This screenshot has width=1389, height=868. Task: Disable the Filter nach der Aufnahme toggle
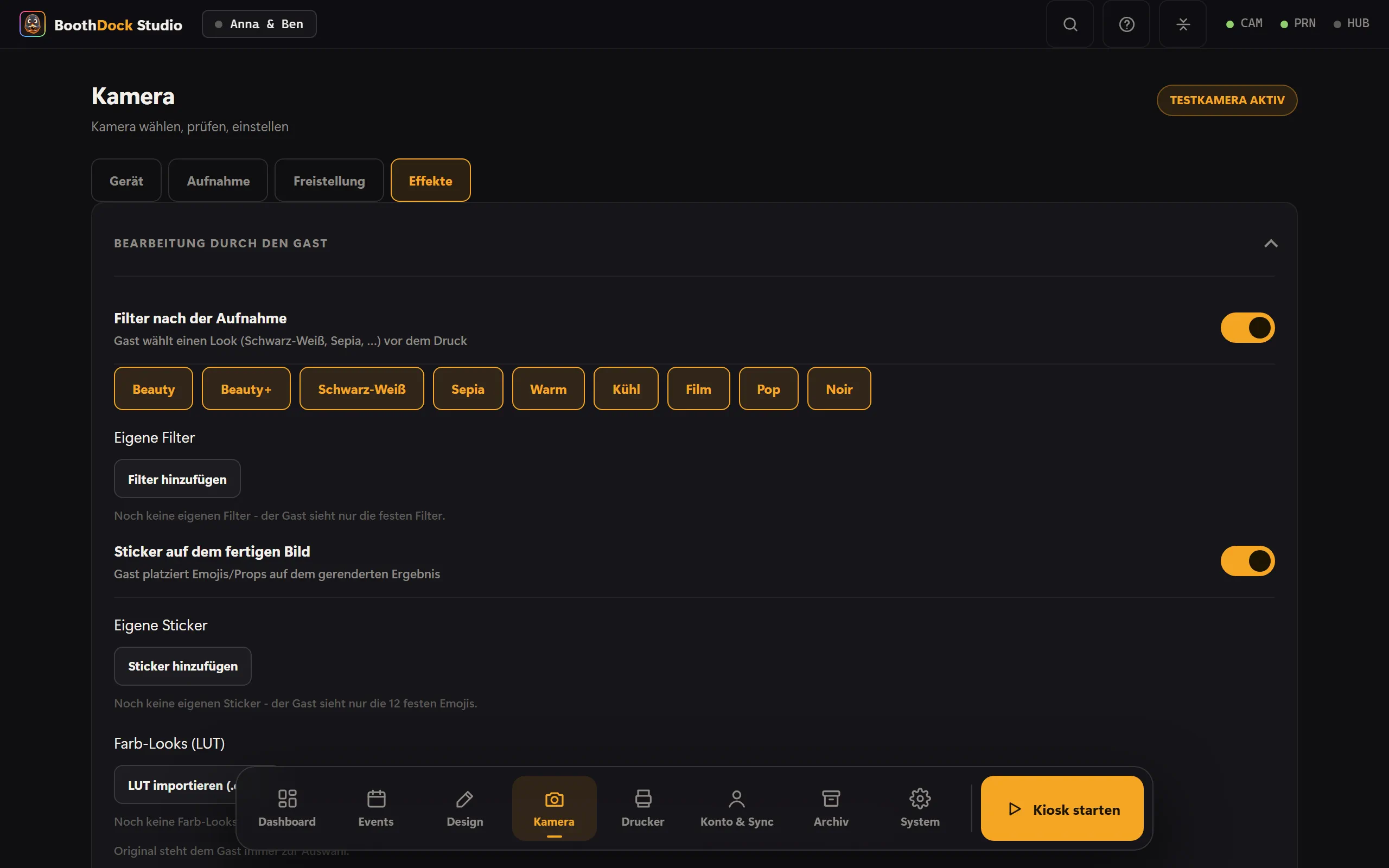click(1247, 328)
